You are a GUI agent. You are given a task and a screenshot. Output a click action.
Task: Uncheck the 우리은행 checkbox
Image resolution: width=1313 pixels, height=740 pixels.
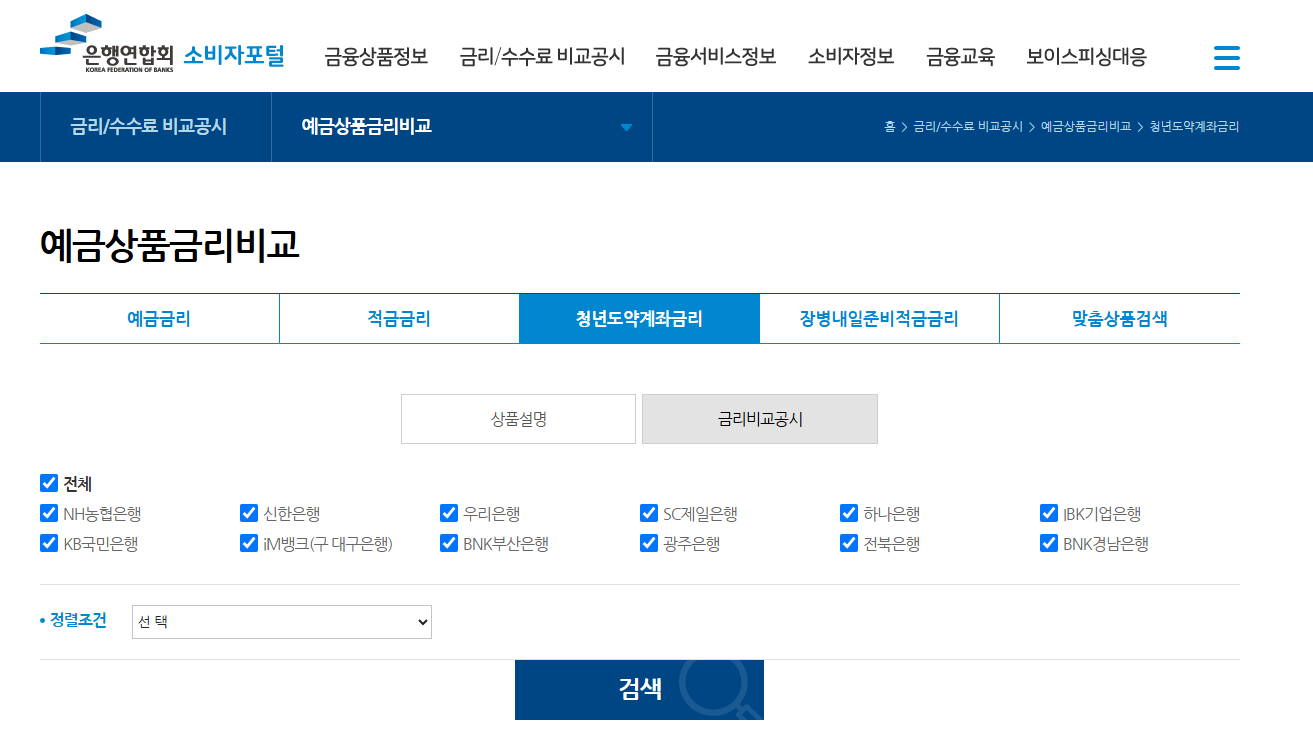point(449,513)
